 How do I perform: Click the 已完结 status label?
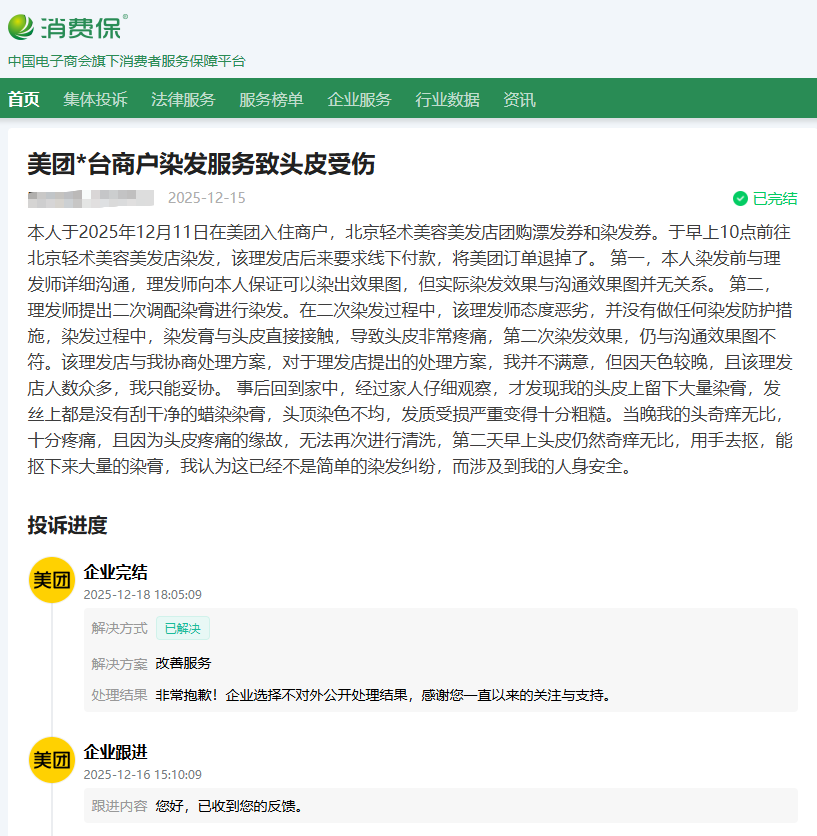point(775,198)
